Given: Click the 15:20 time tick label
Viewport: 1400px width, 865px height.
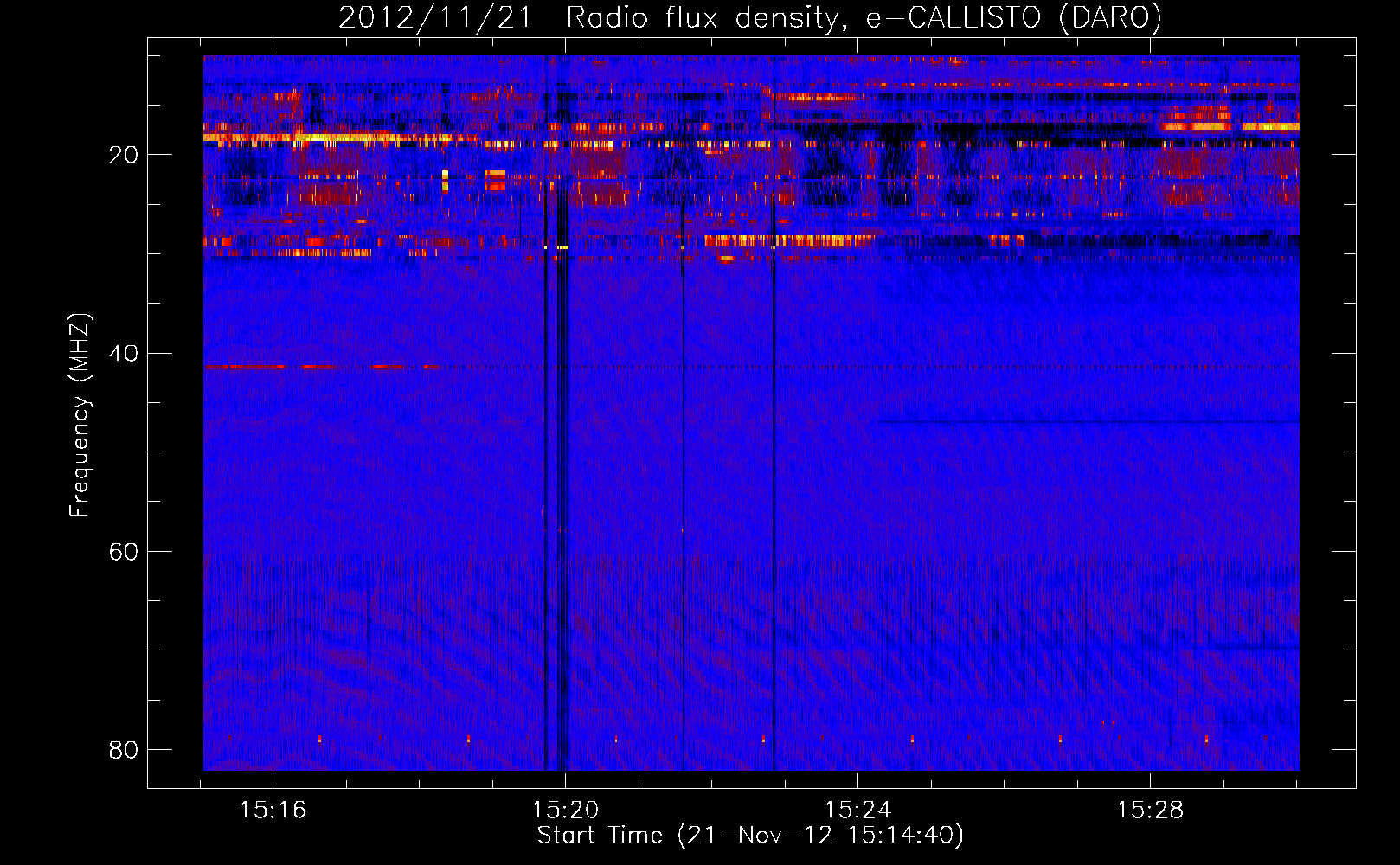Looking at the screenshot, I should (566, 811).
